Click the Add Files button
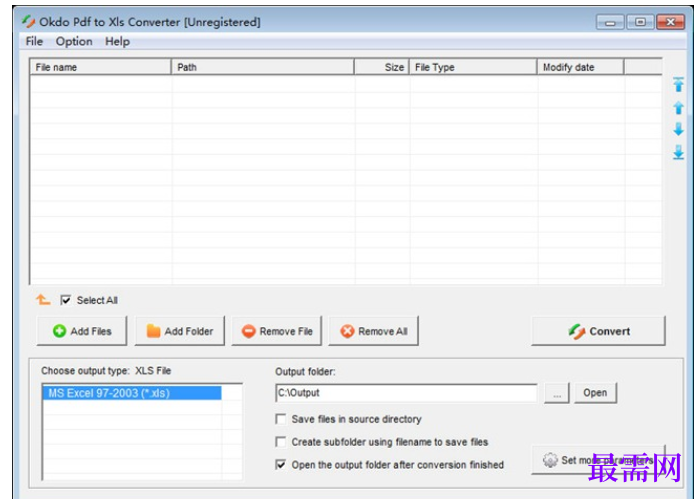 coord(82,331)
